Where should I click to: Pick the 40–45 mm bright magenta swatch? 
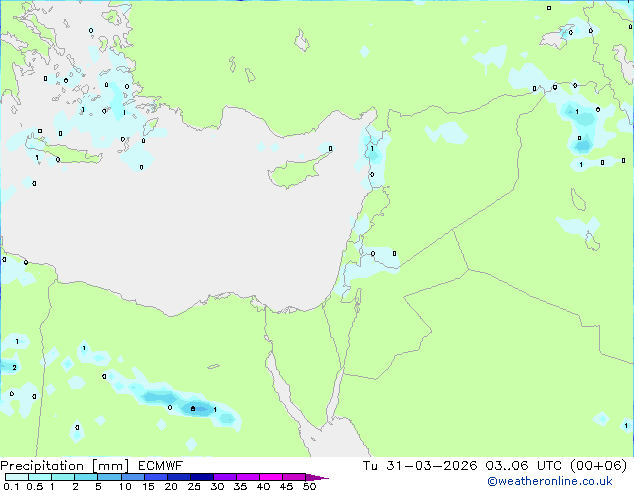pyautogui.click(x=271, y=477)
